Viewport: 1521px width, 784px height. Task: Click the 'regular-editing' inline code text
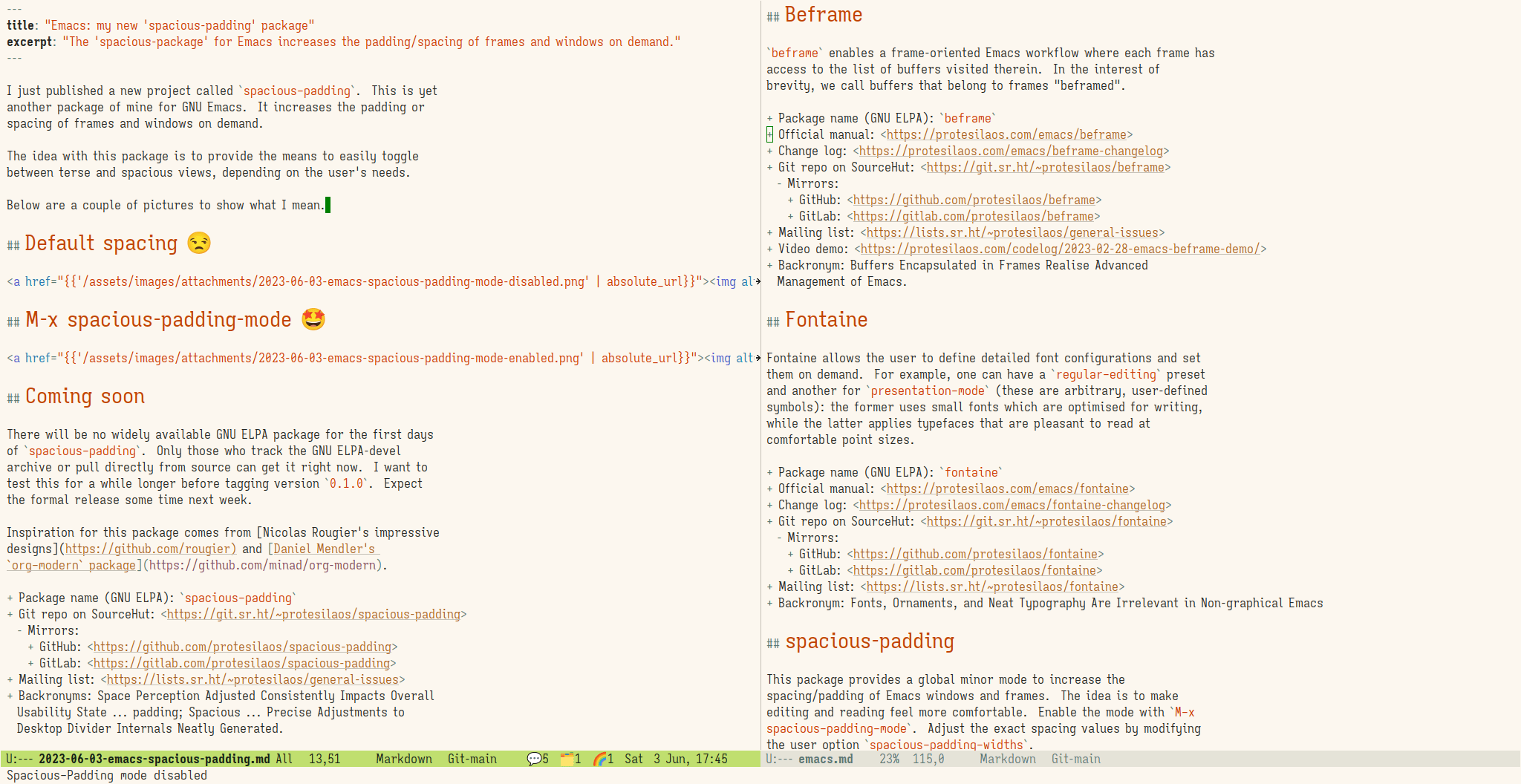coord(1107,374)
